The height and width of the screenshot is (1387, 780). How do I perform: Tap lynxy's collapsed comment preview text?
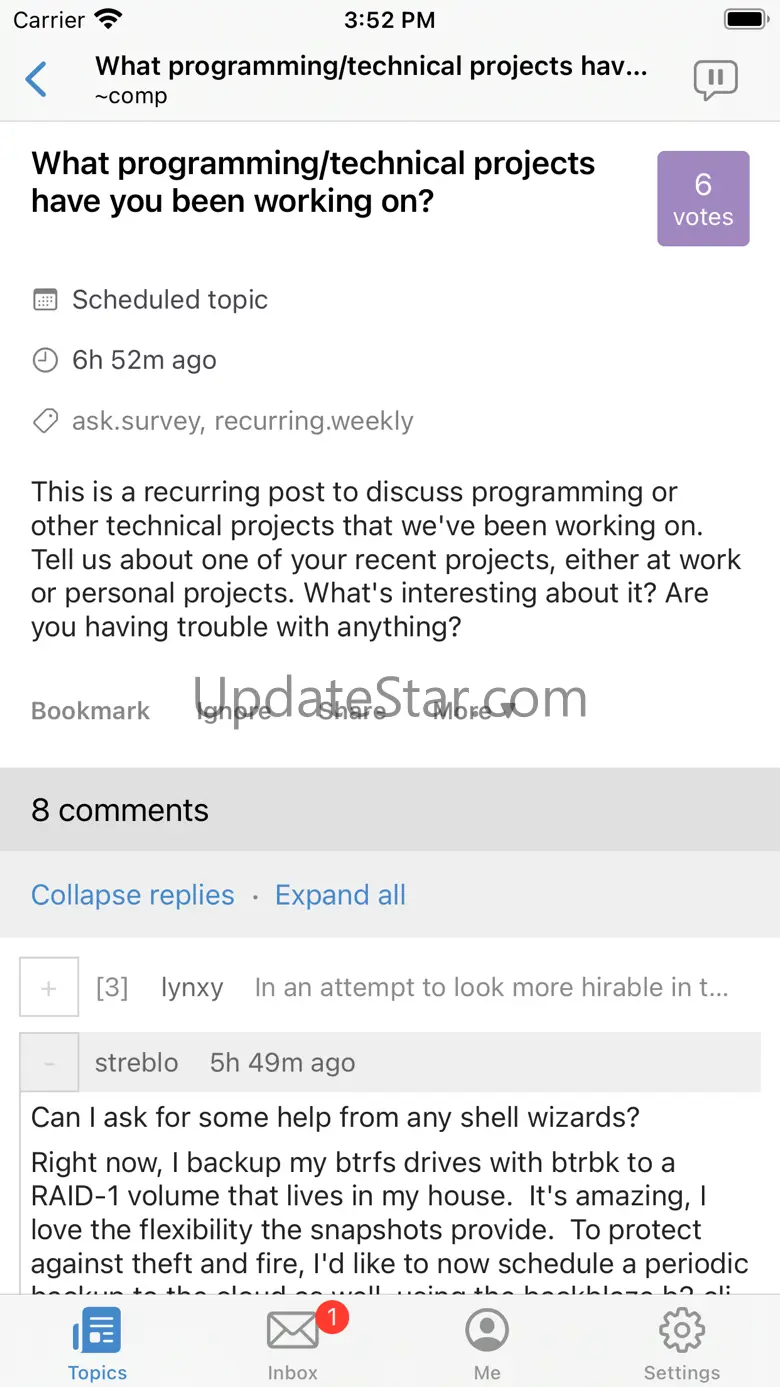click(x=491, y=988)
